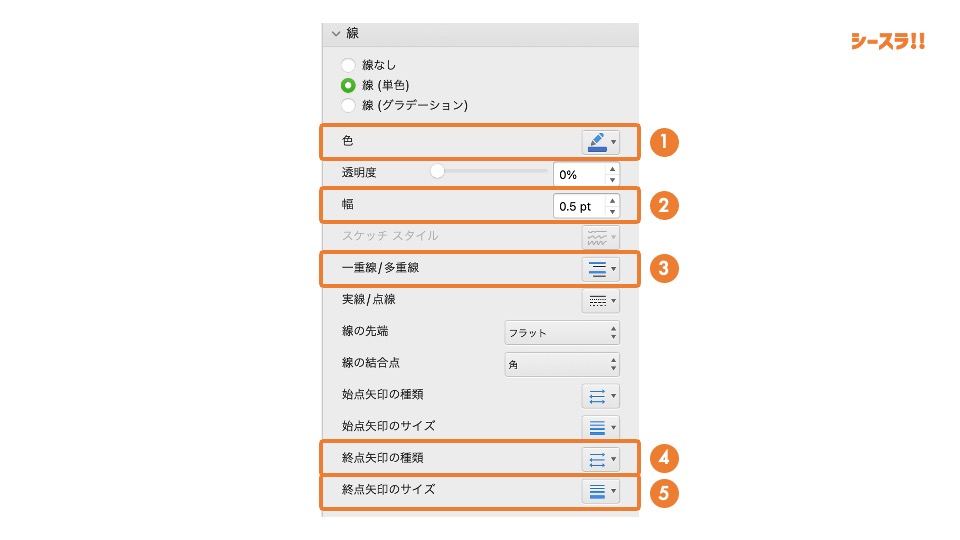Viewport: 960px width, 540px height.
Task: Click the 線 section header label
Action: coord(353,33)
